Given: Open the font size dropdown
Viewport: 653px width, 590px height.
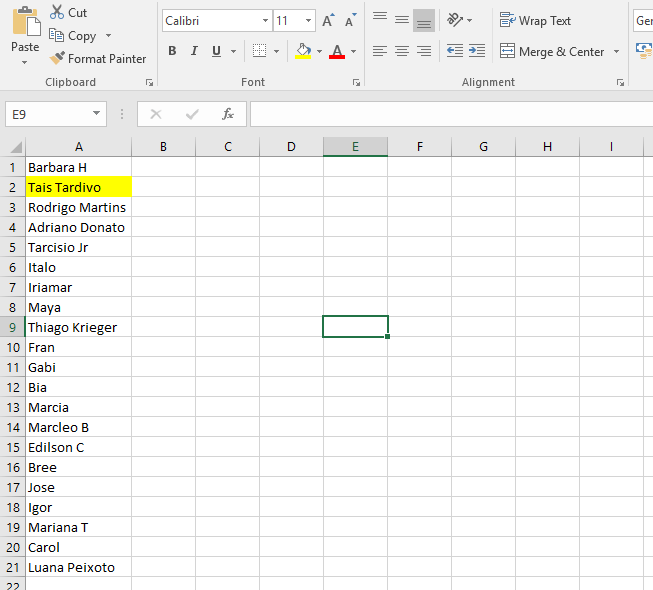Looking at the screenshot, I should click(308, 21).
